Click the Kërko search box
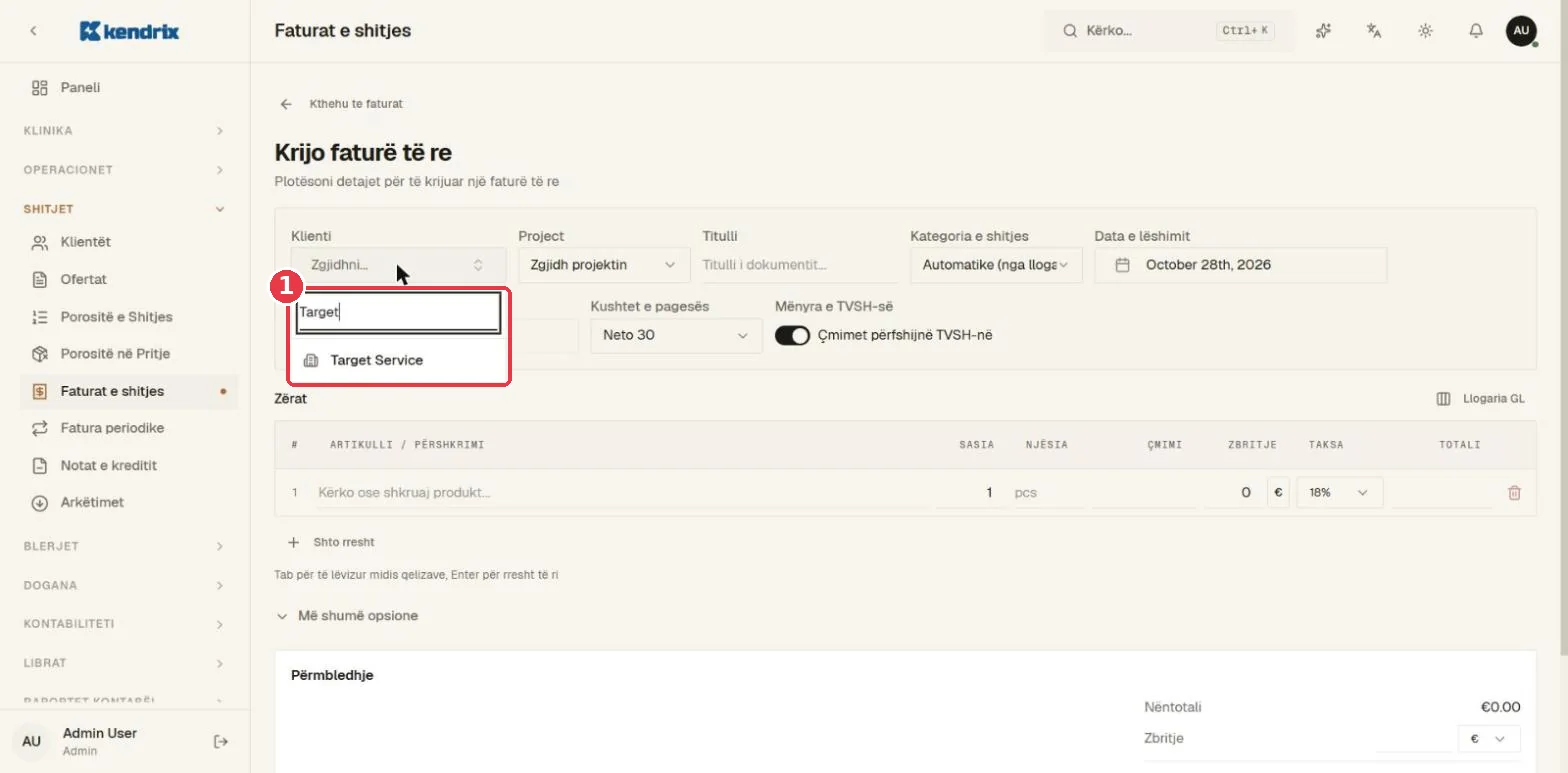 click(x=1167, y=31)
